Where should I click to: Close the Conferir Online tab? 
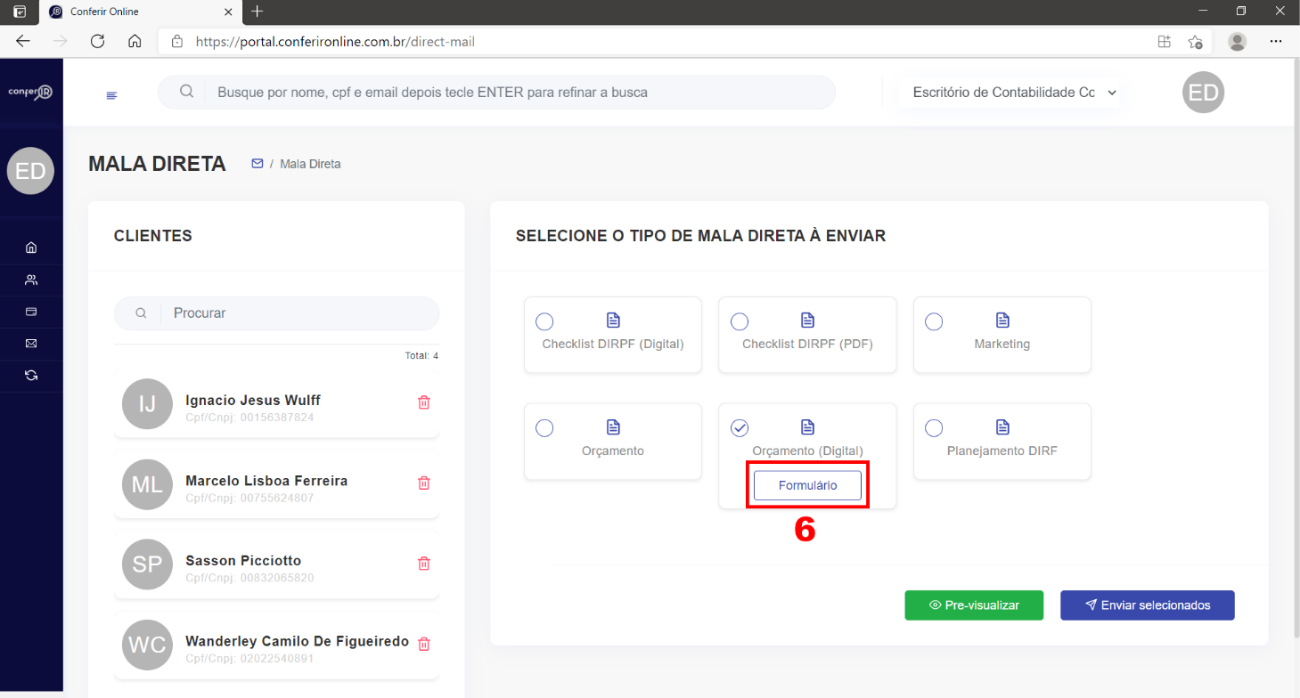228,12
